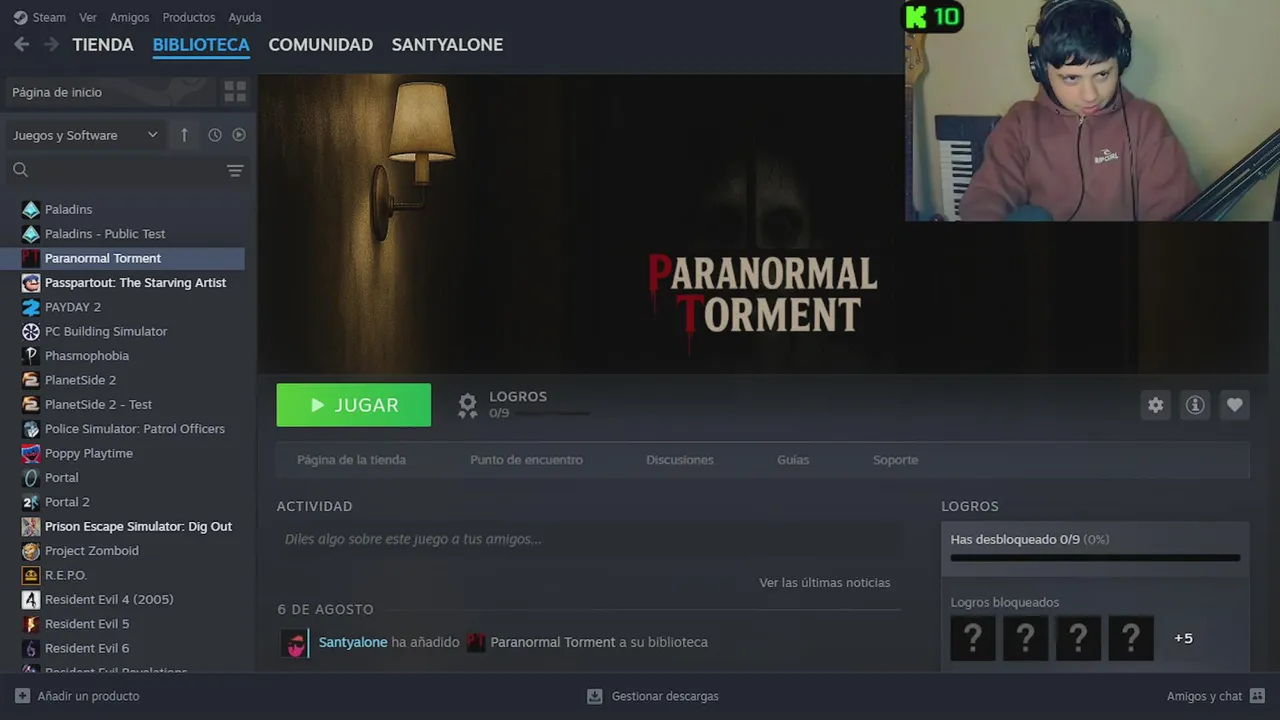Open the Discusiones link
The image size is (1280, 720).
point(680,460)
